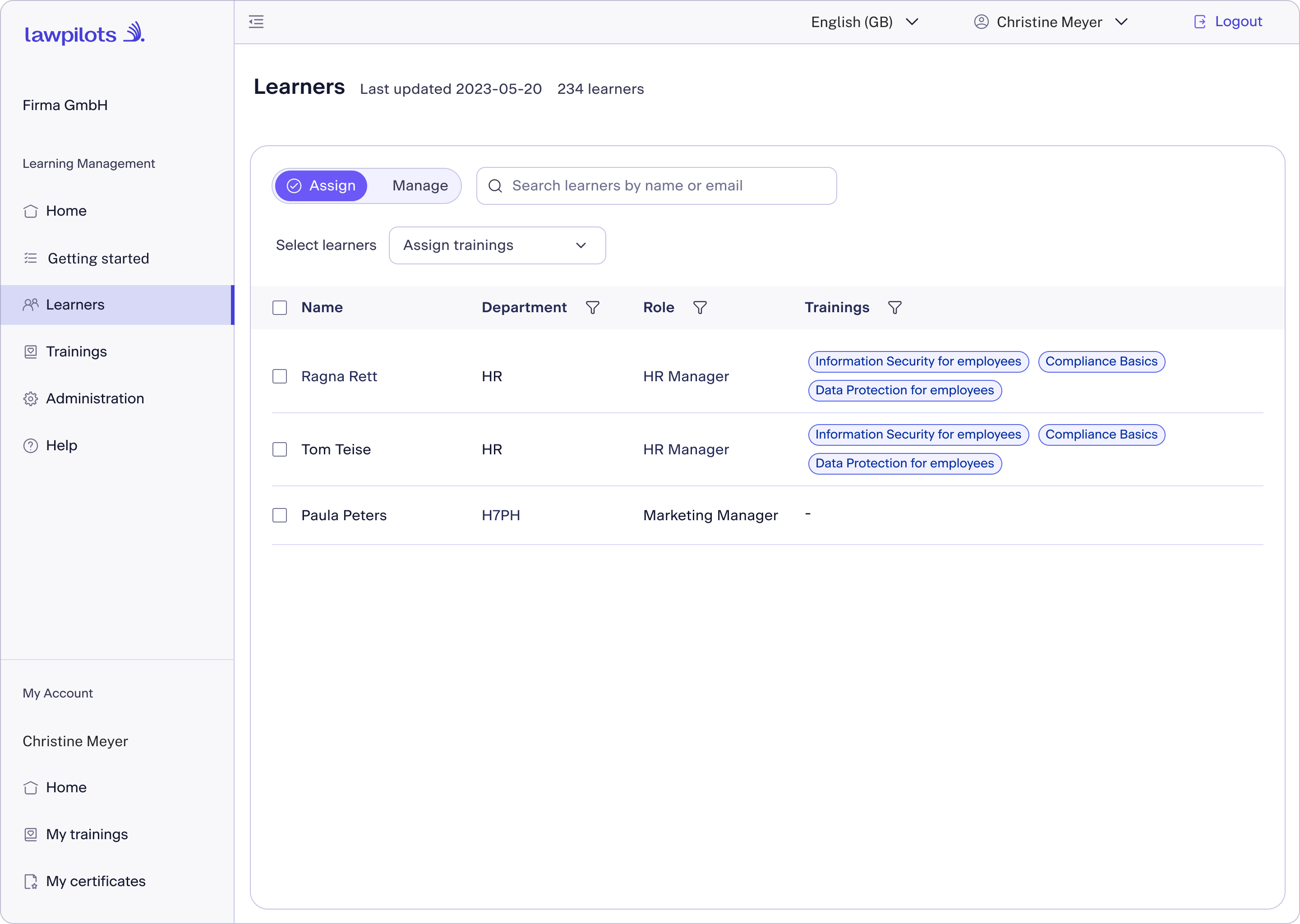Click Christine Meyer name under My Account
The width and height of the screenshot is (1300, 924).
[75, 741]
